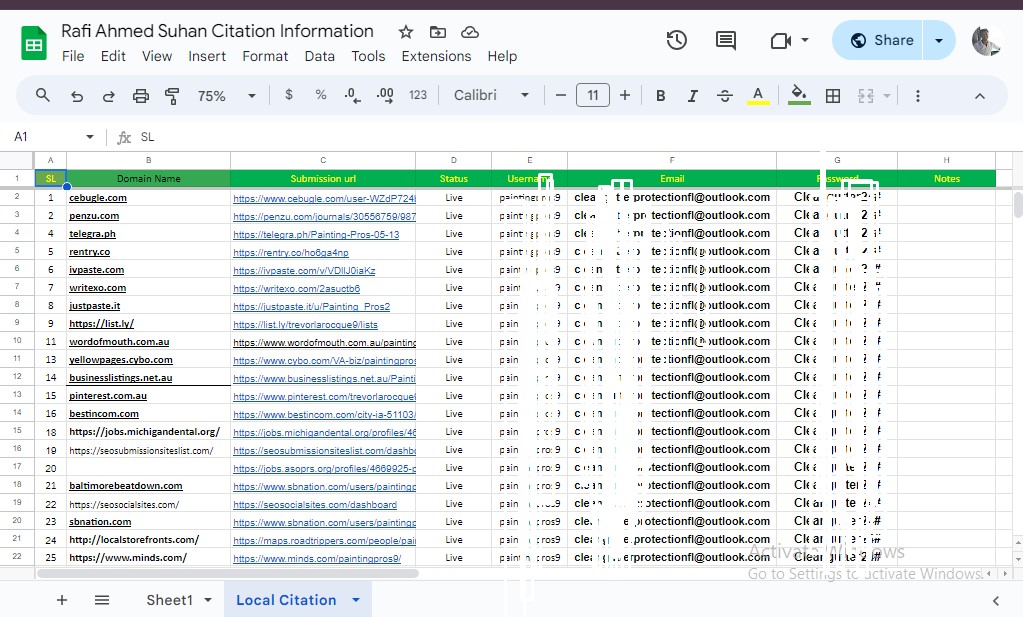Search the menus magnifier icon
The width and height of the screenshot is (1023, 617).
pos(43,96)
